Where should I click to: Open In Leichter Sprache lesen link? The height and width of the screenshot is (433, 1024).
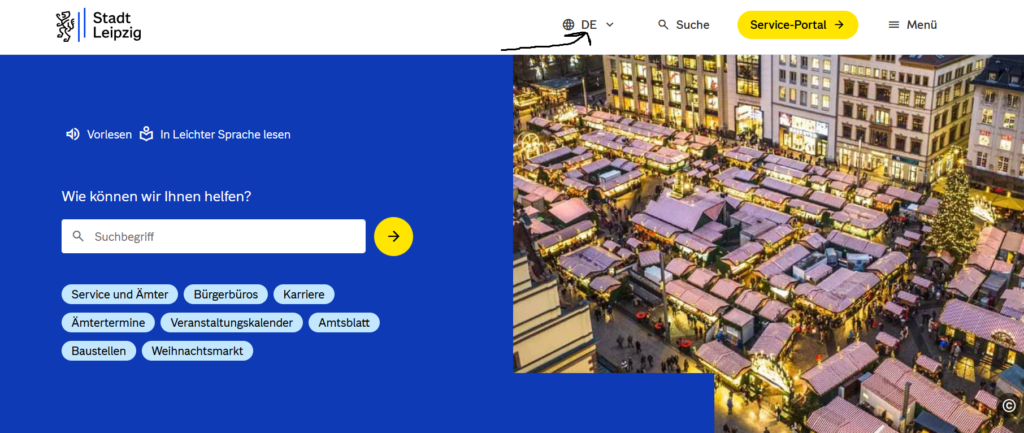[225, 135]
